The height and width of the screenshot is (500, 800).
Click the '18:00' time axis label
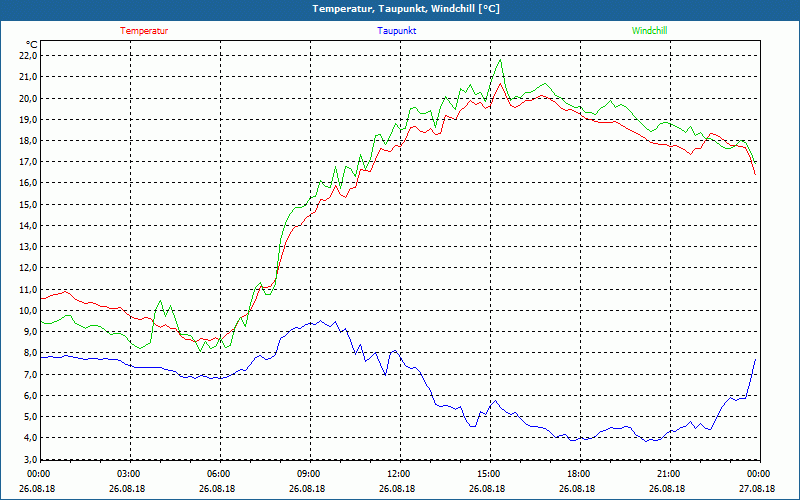click(578, 474)
